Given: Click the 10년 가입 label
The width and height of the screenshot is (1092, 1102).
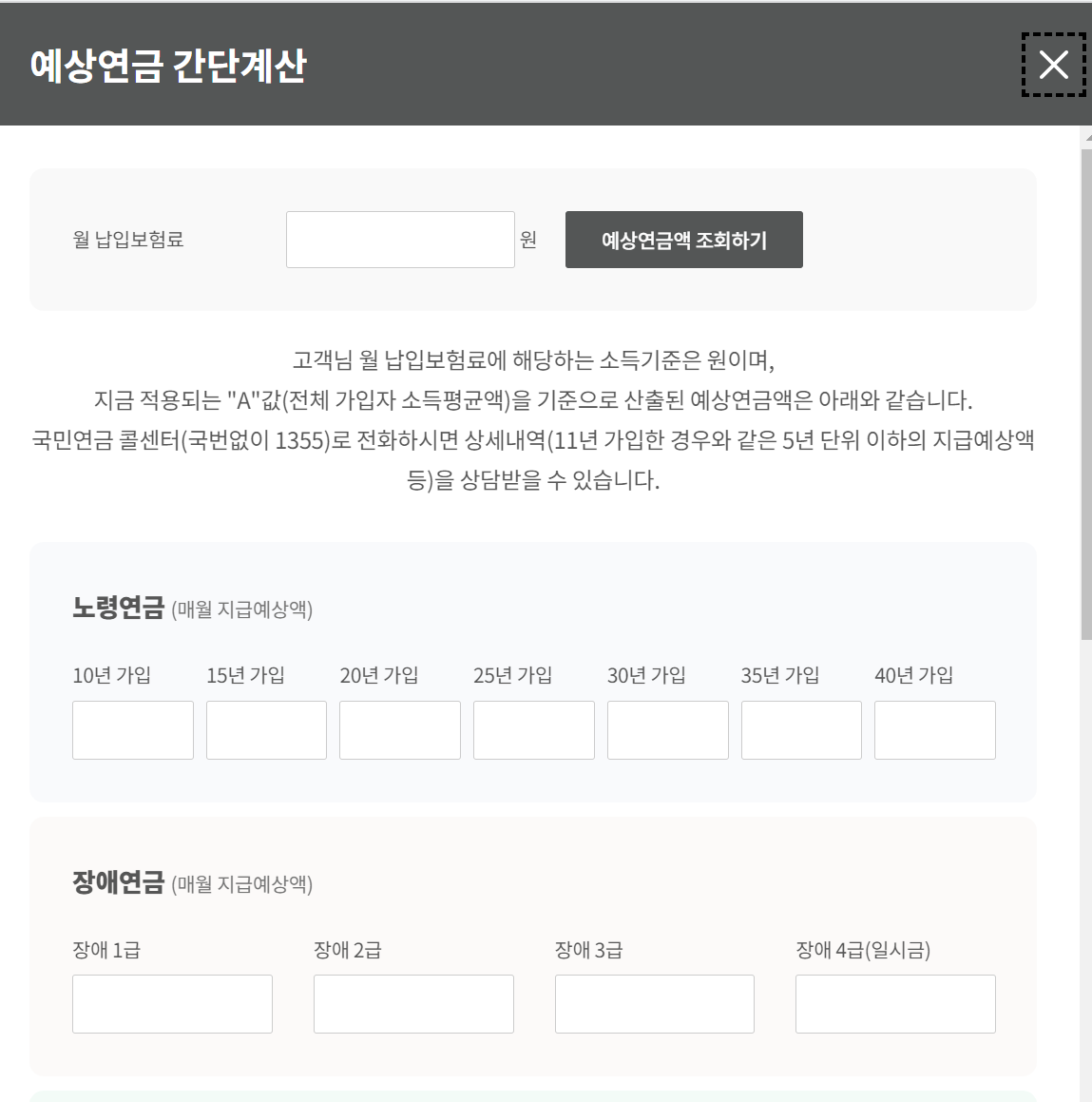Looking at the screenshot, I should pos(112,675).
